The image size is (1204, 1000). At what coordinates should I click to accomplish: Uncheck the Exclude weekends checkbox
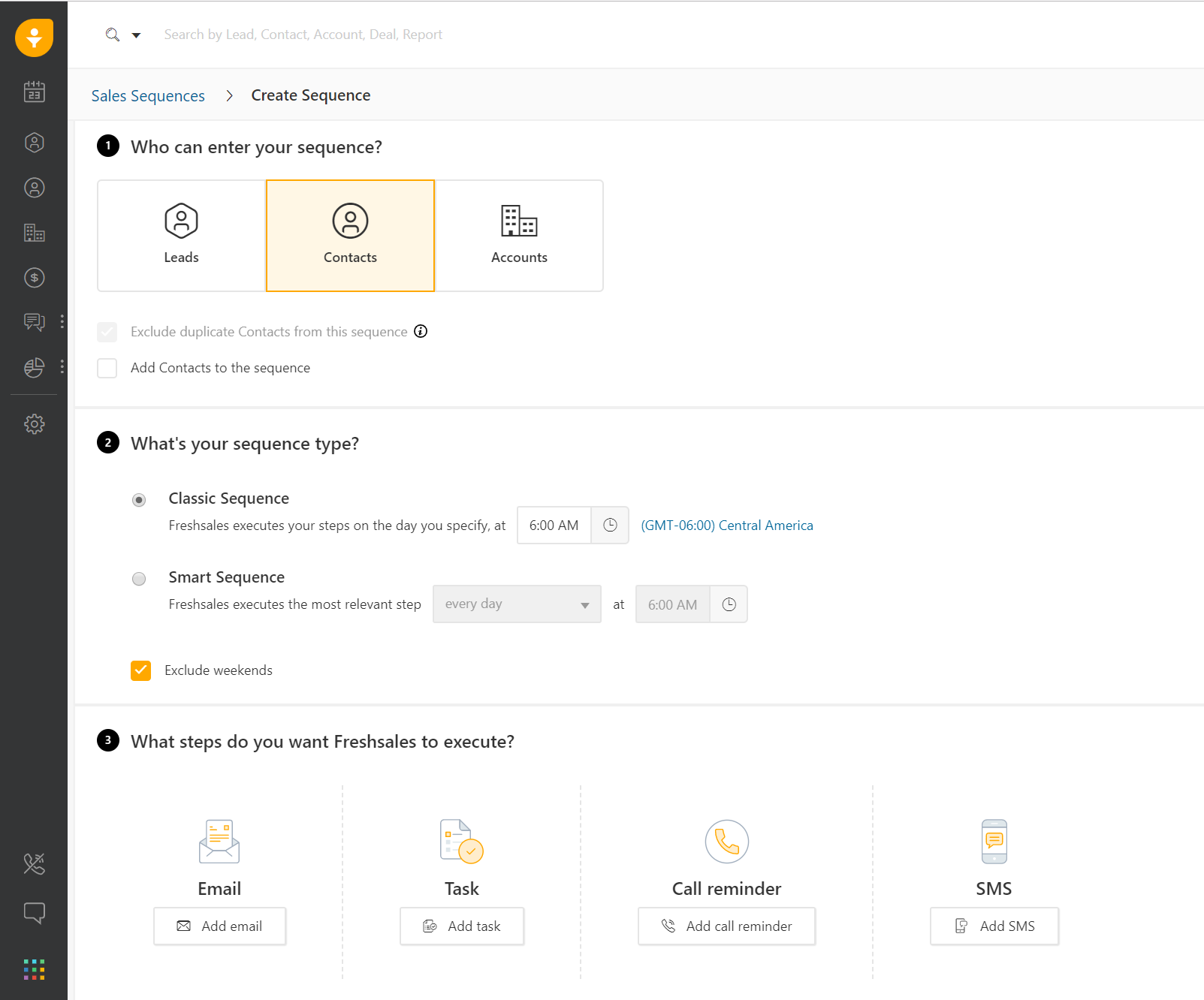click(140, 670)
